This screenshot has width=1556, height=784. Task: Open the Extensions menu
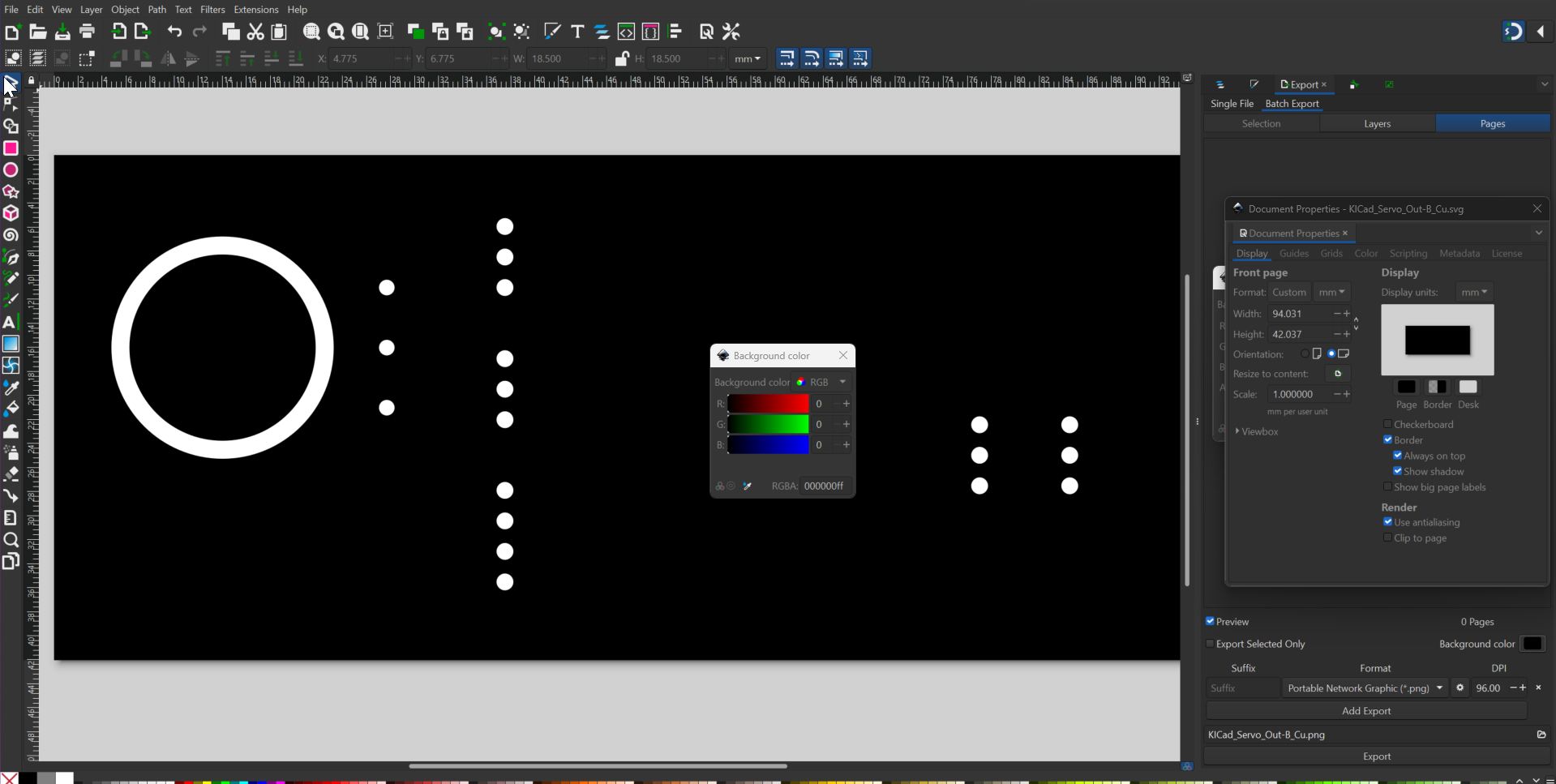tap(255, 10)
